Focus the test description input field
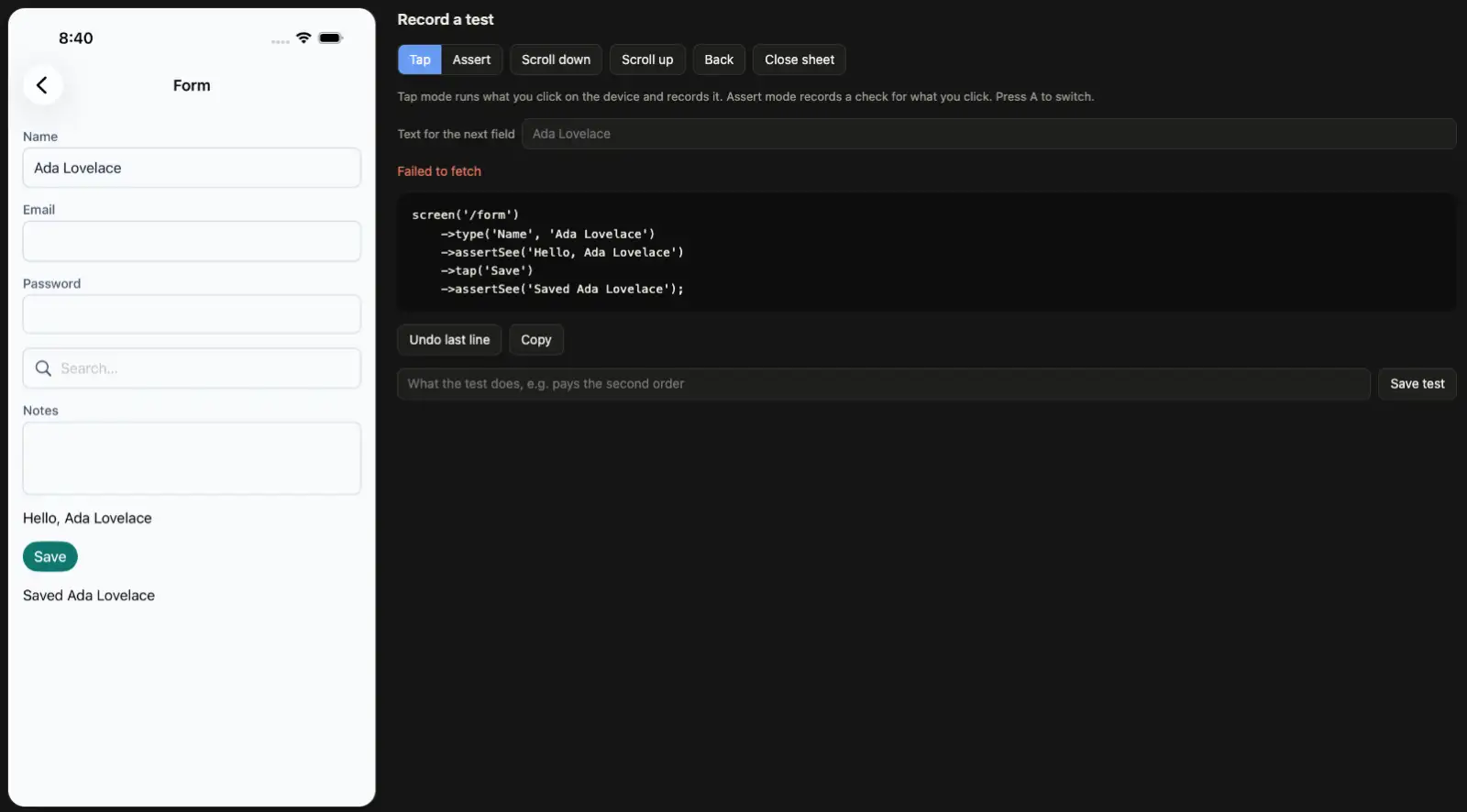The height and width of the screenshot is (812, 1467). tap(884, 384)
